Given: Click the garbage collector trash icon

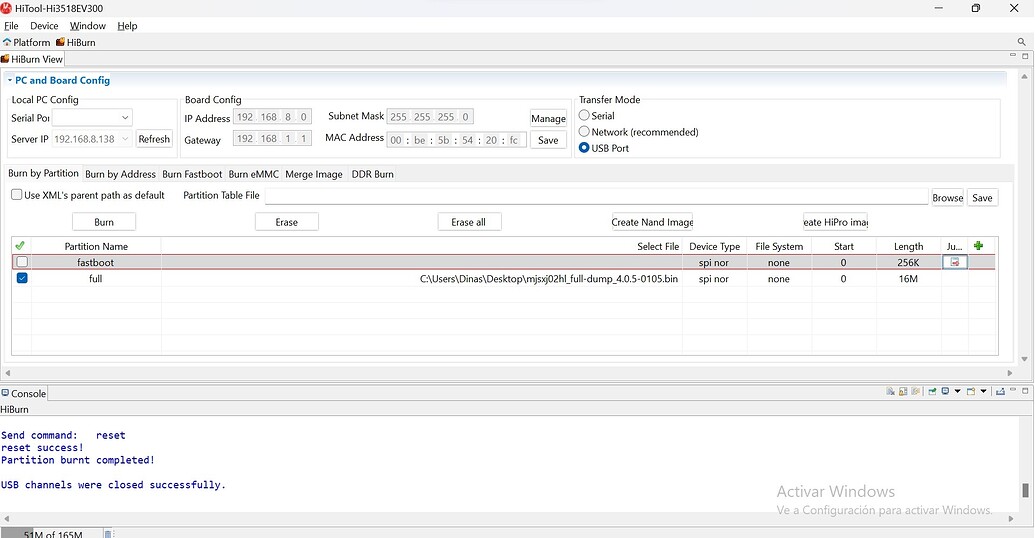Looking at the screenshot, I should pos(108,533).
